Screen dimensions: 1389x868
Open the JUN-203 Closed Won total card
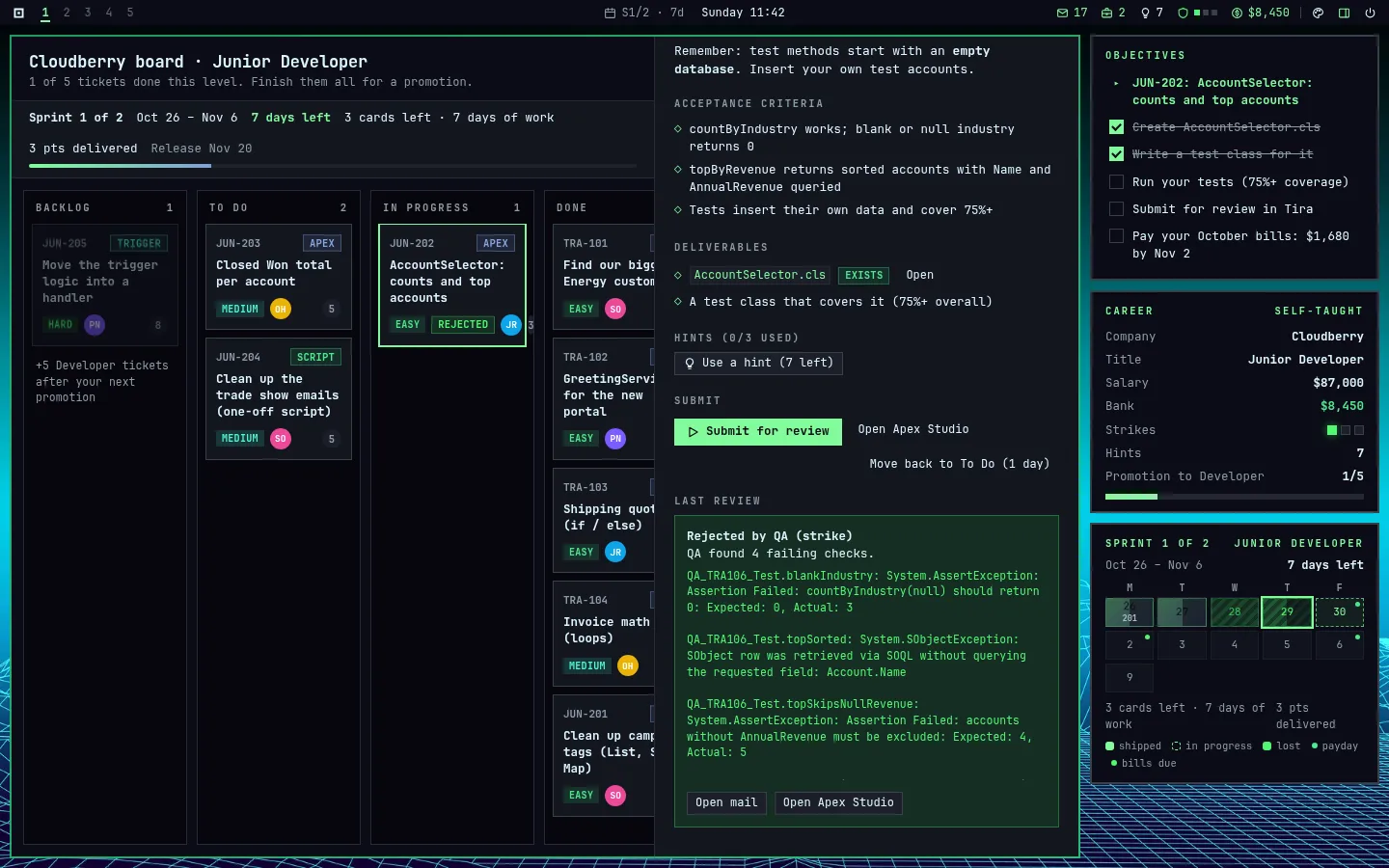coord(279,277)
